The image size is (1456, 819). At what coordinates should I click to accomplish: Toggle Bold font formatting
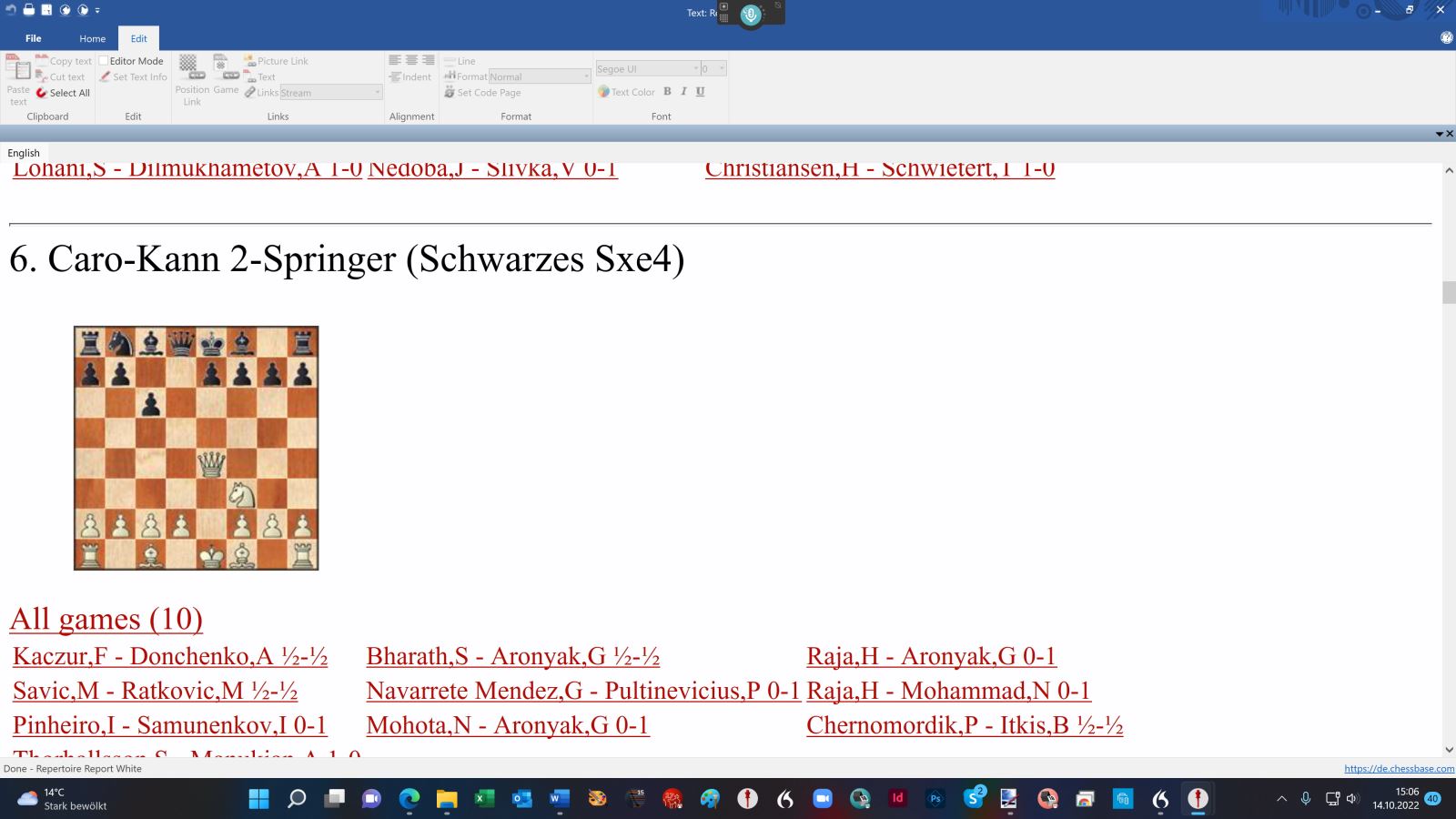point(667,92)
